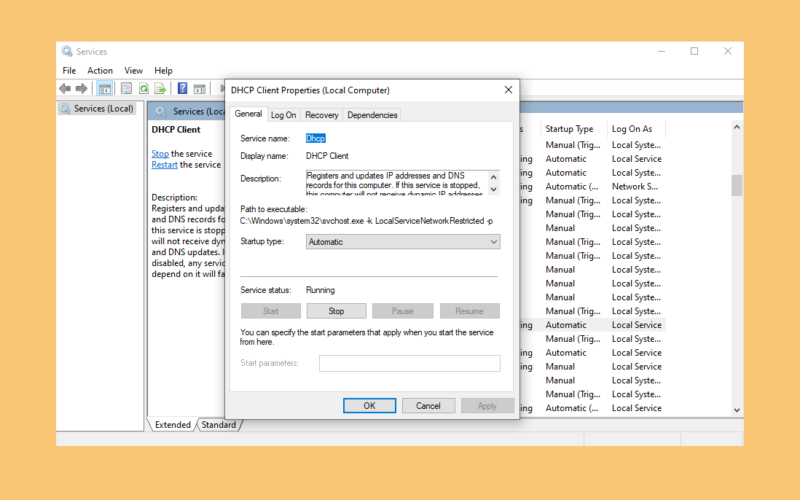Toggle Show/Hide Action Pane toolbar icon
Image resolution: width=800 pixels, height=500 pixels.
(199, 89)
